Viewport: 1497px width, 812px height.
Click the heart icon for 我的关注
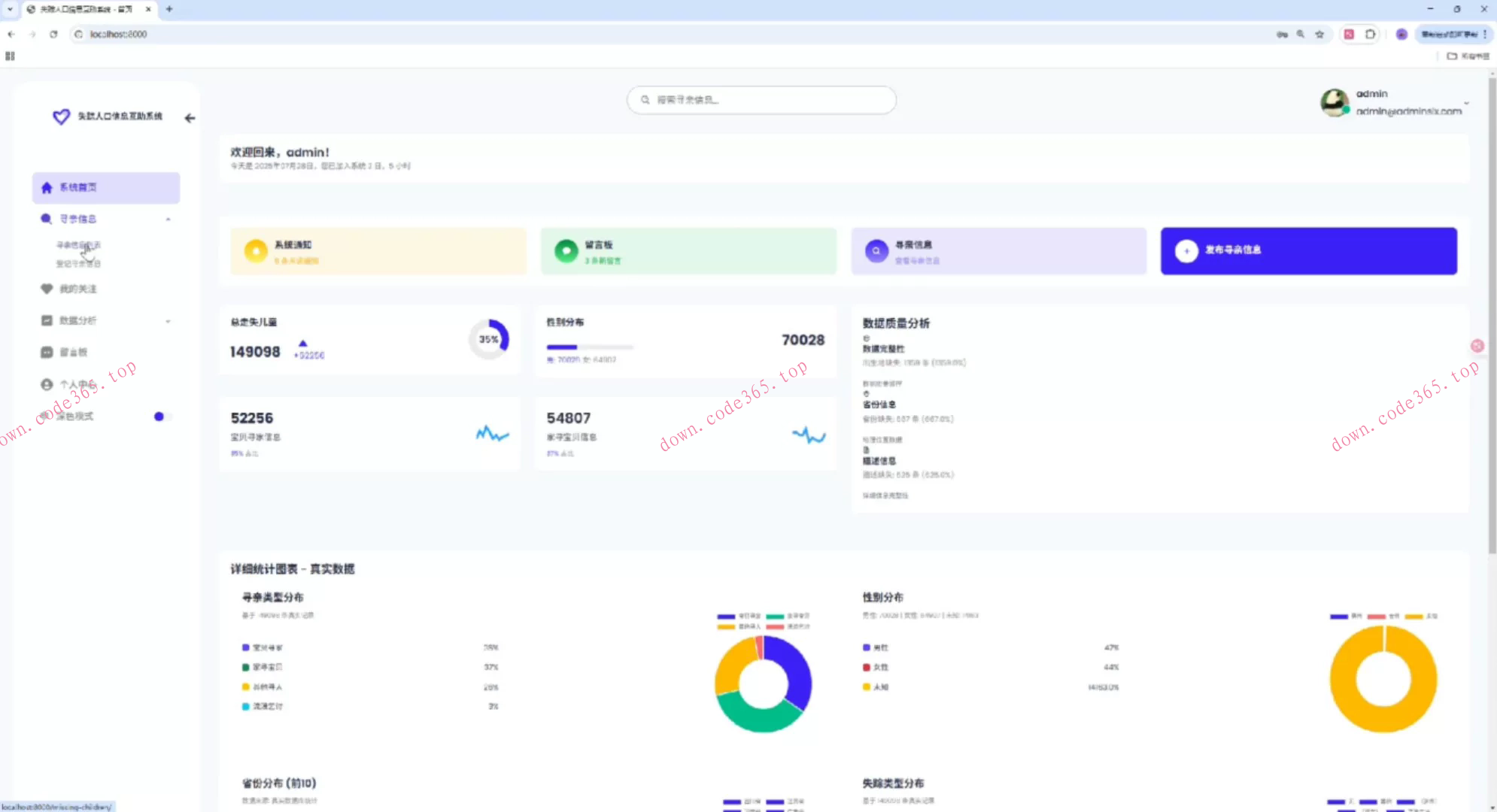(47, 289)
